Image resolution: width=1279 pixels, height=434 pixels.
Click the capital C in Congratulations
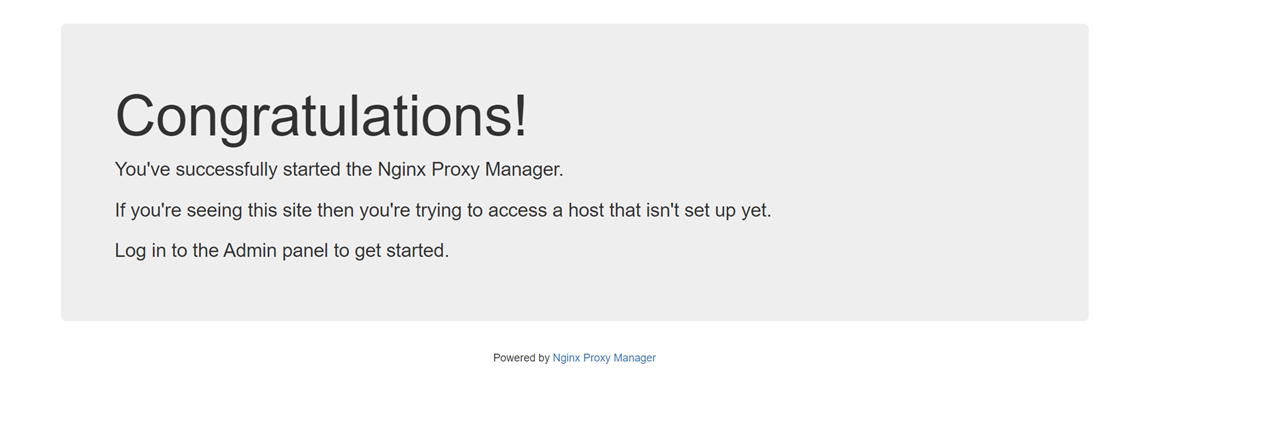[x=137, y=116]
